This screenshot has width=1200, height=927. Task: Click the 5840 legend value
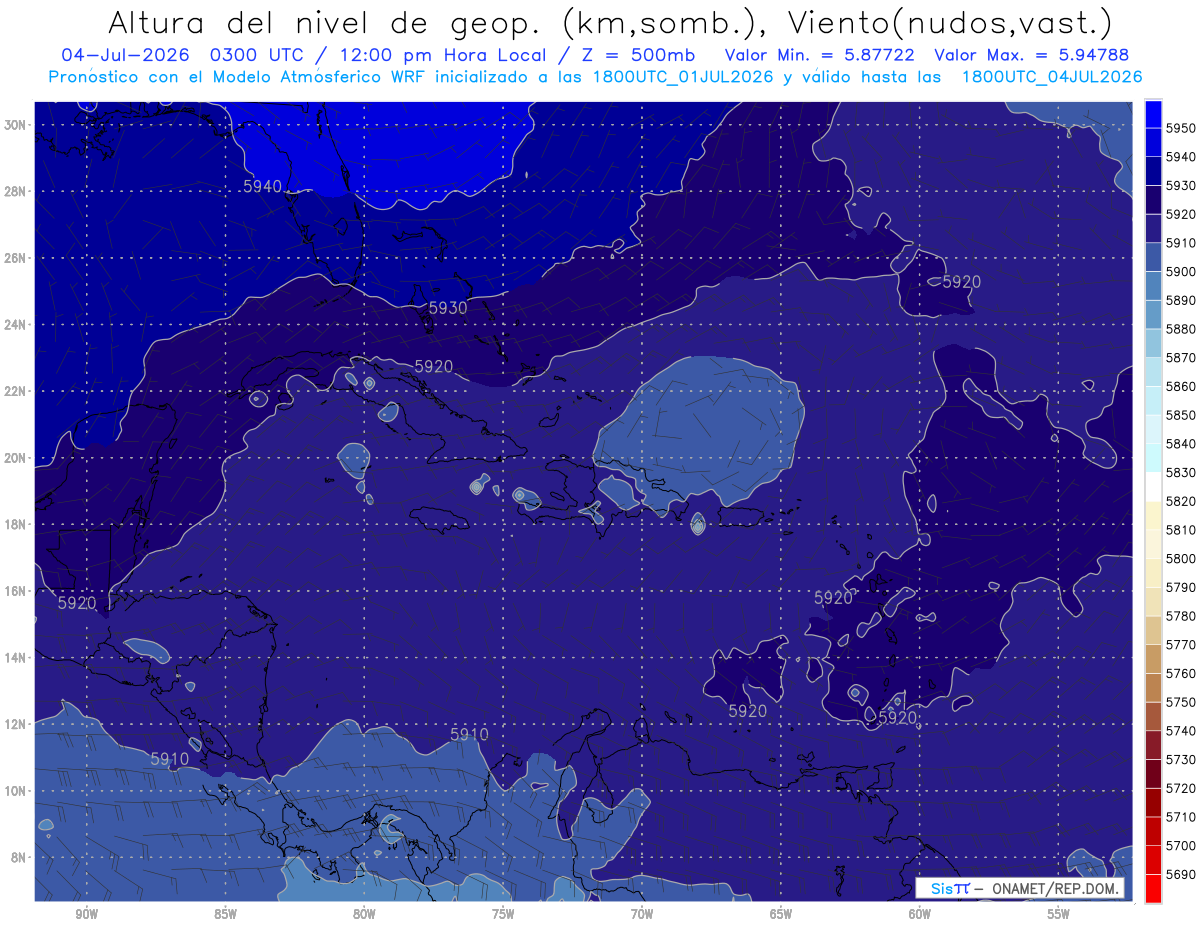(1181, 444)
